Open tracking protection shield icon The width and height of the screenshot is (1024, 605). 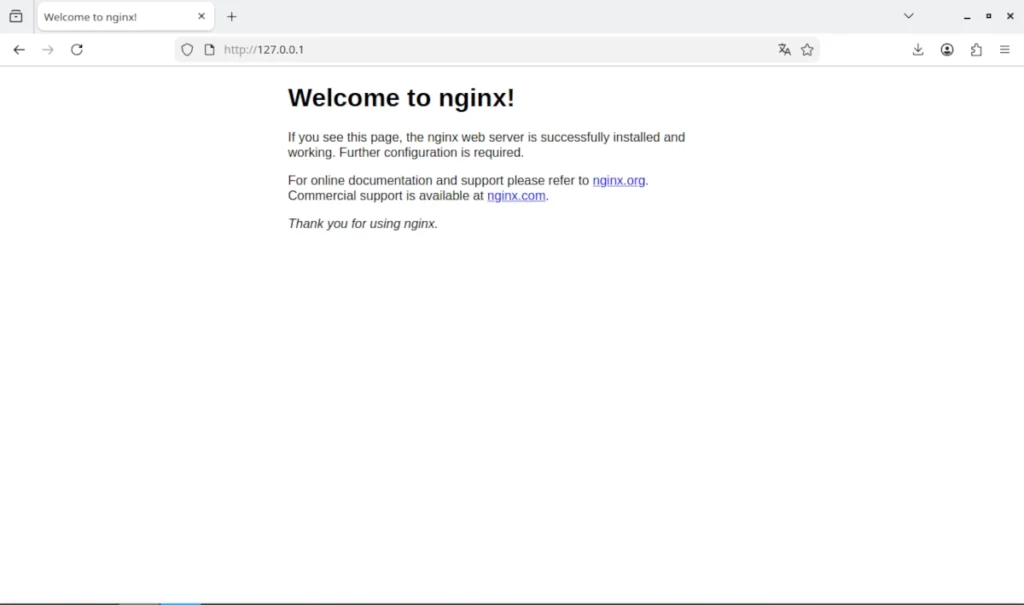point(187,50)
